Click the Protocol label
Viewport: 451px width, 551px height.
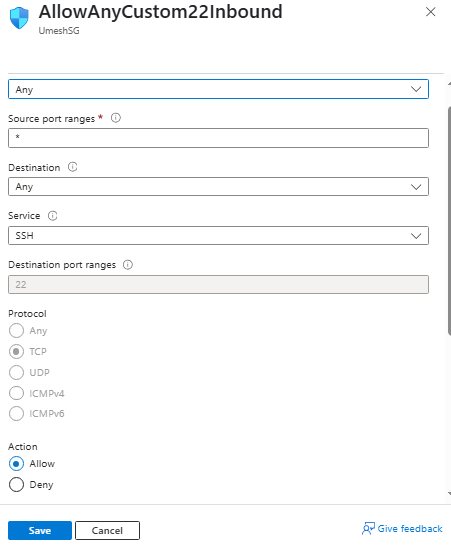[x=27, y=313]
